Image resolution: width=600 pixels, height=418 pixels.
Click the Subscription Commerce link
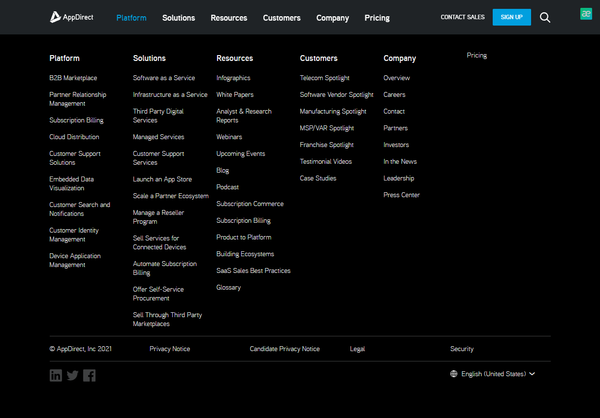point(250,204)
